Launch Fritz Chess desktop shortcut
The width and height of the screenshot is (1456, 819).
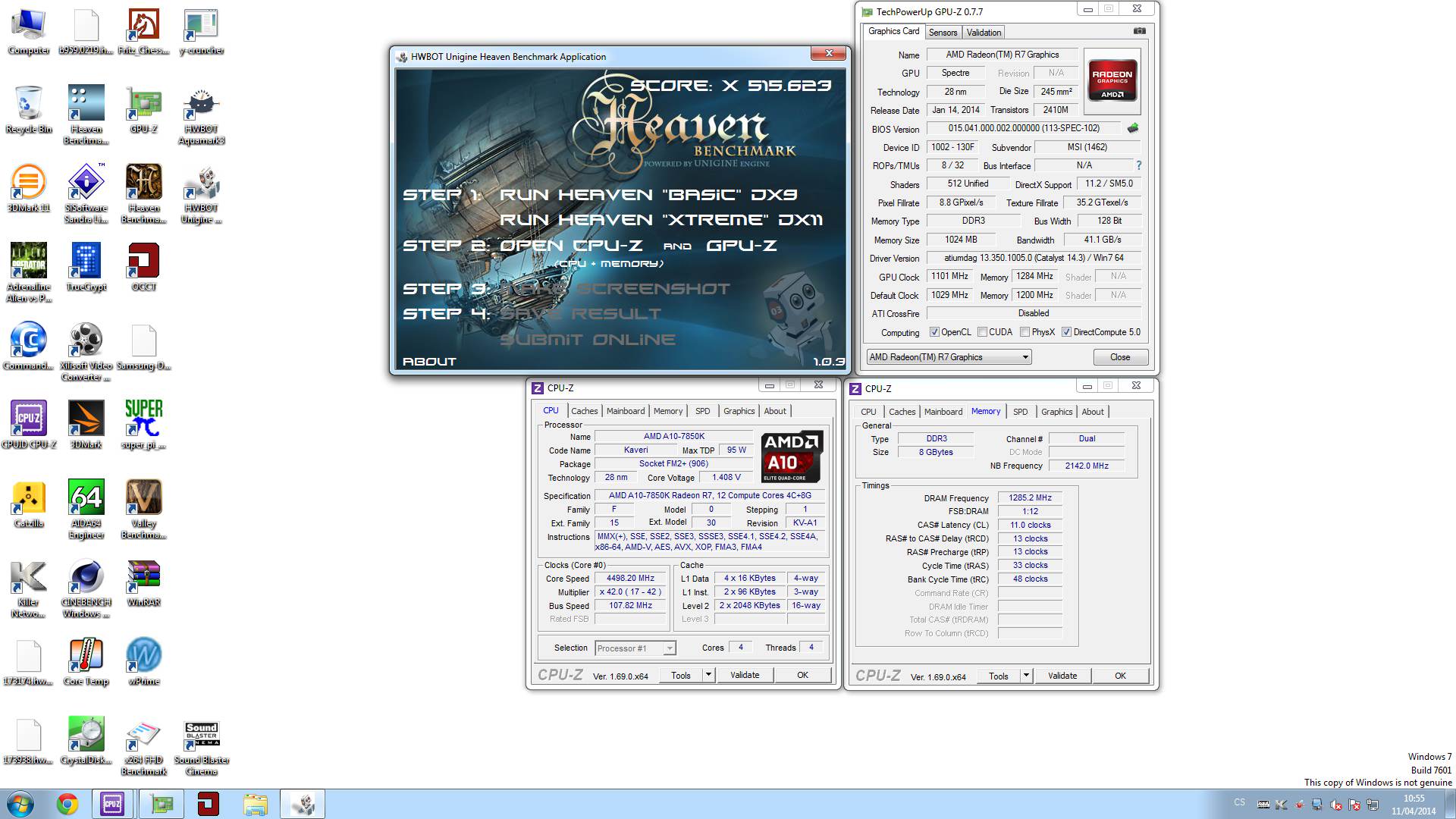point(144,32)
